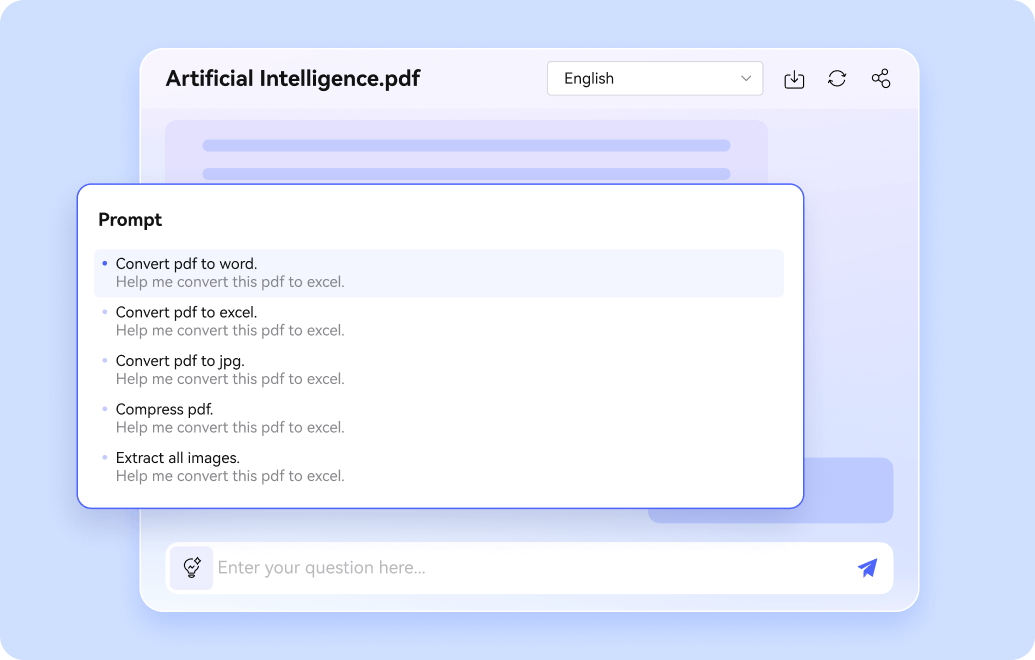Choose the "Convert pdf to excel." prompt
The height and width of the screenshot is (660, 1035).
pos(187,312)
